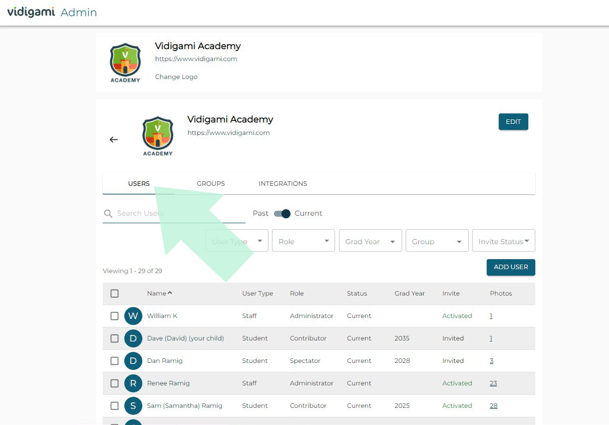
Task: Go back using the left arrow icon
Action: pos(113,139)
